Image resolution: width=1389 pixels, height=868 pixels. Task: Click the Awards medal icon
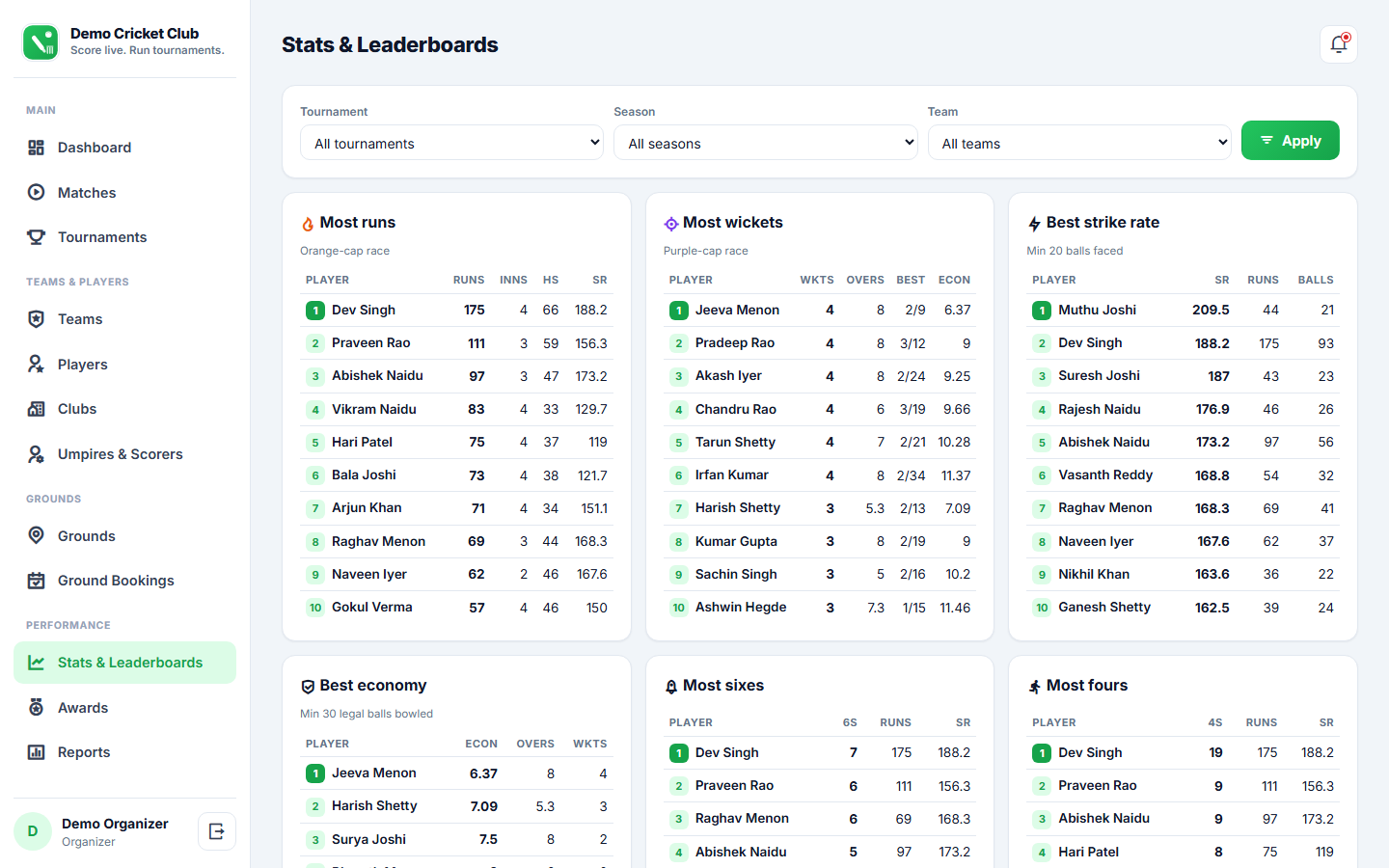(x=37, y=707)
